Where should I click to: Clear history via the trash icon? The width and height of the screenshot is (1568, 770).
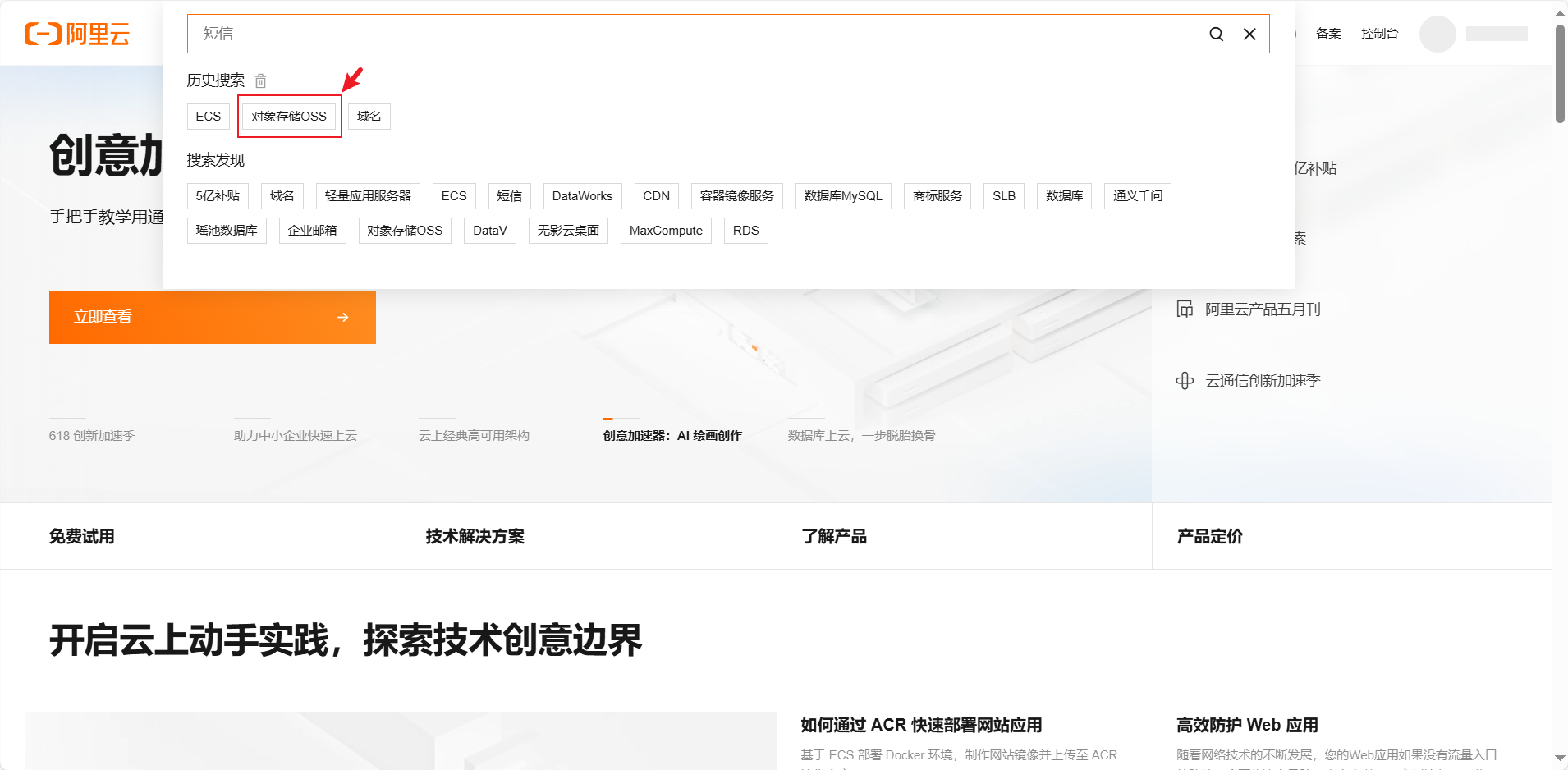(261, 80)
